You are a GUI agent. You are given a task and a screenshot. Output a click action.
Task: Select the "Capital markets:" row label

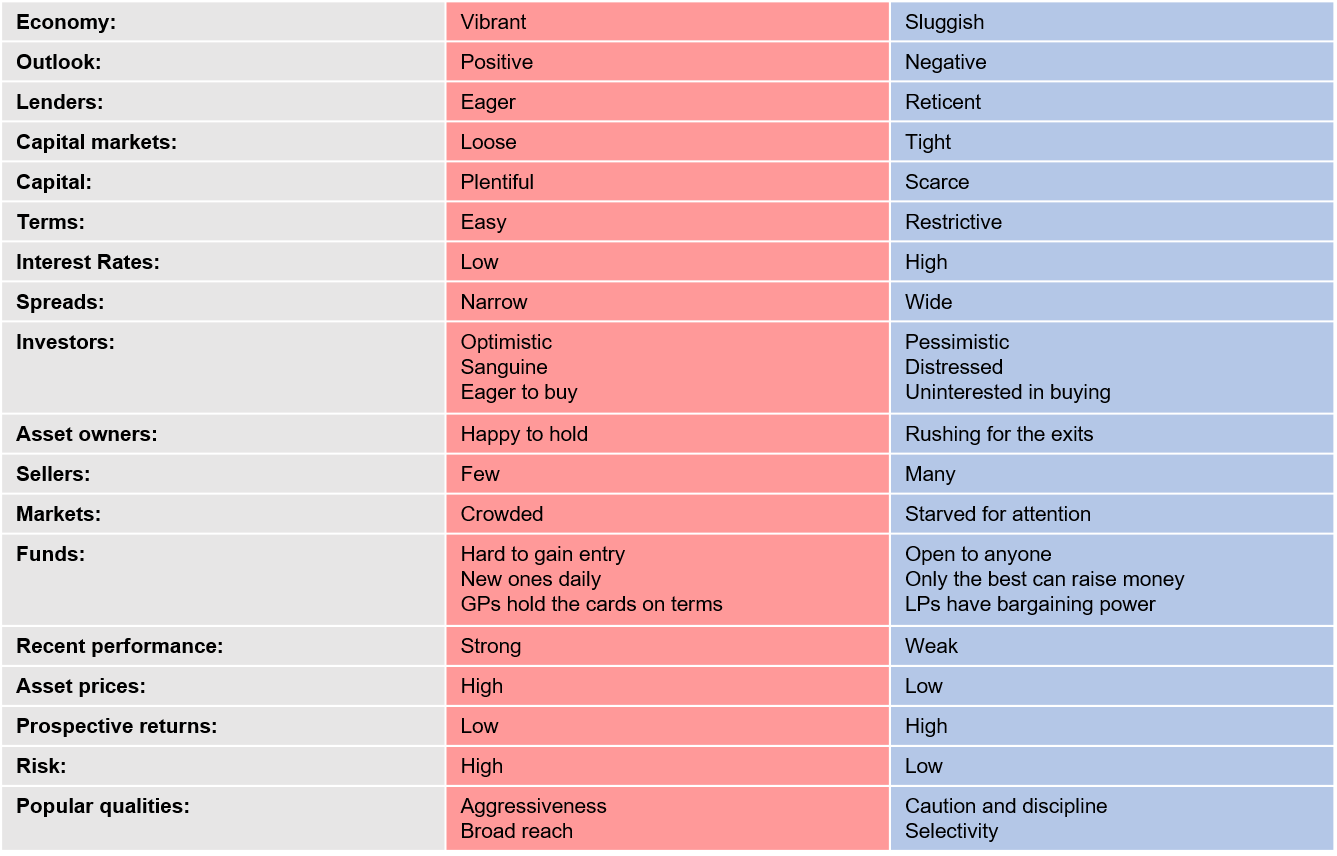96,142
